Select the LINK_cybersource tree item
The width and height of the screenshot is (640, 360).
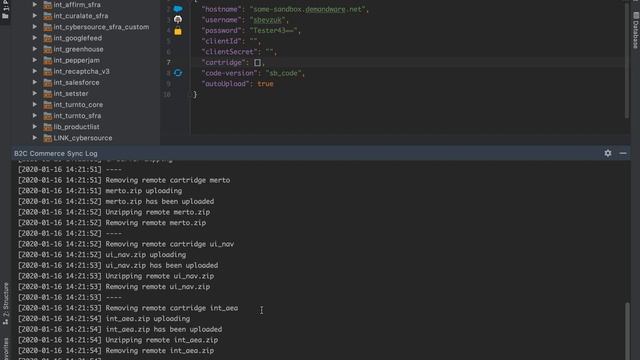(x=83, y=138)
